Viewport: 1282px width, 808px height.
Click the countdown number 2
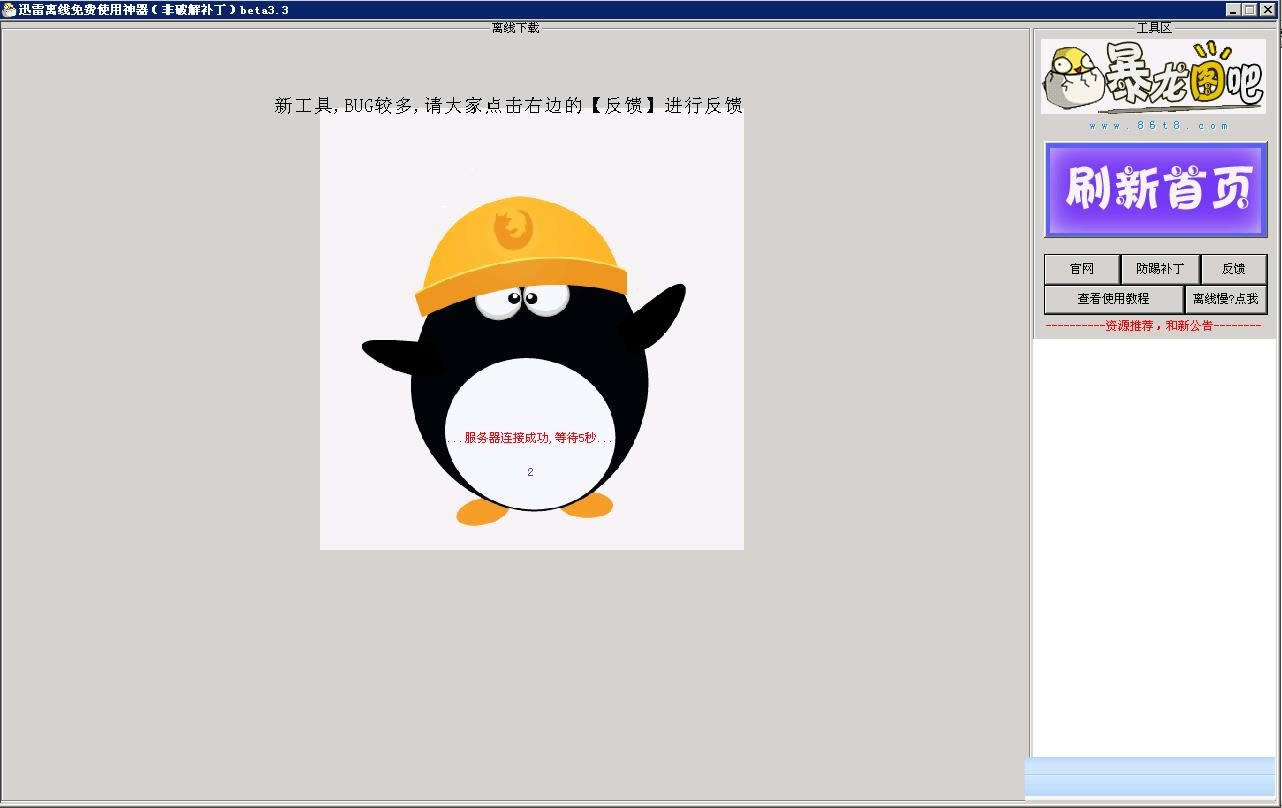pos(530,472)
